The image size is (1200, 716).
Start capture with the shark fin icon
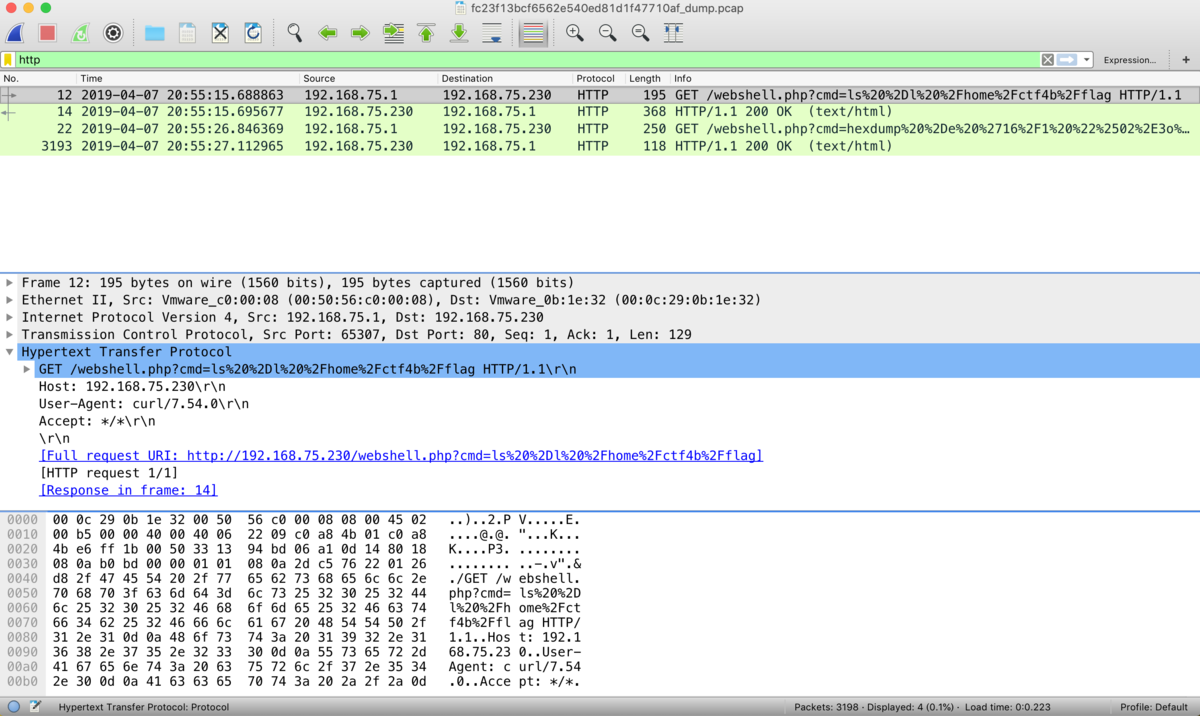click(15, 33)
